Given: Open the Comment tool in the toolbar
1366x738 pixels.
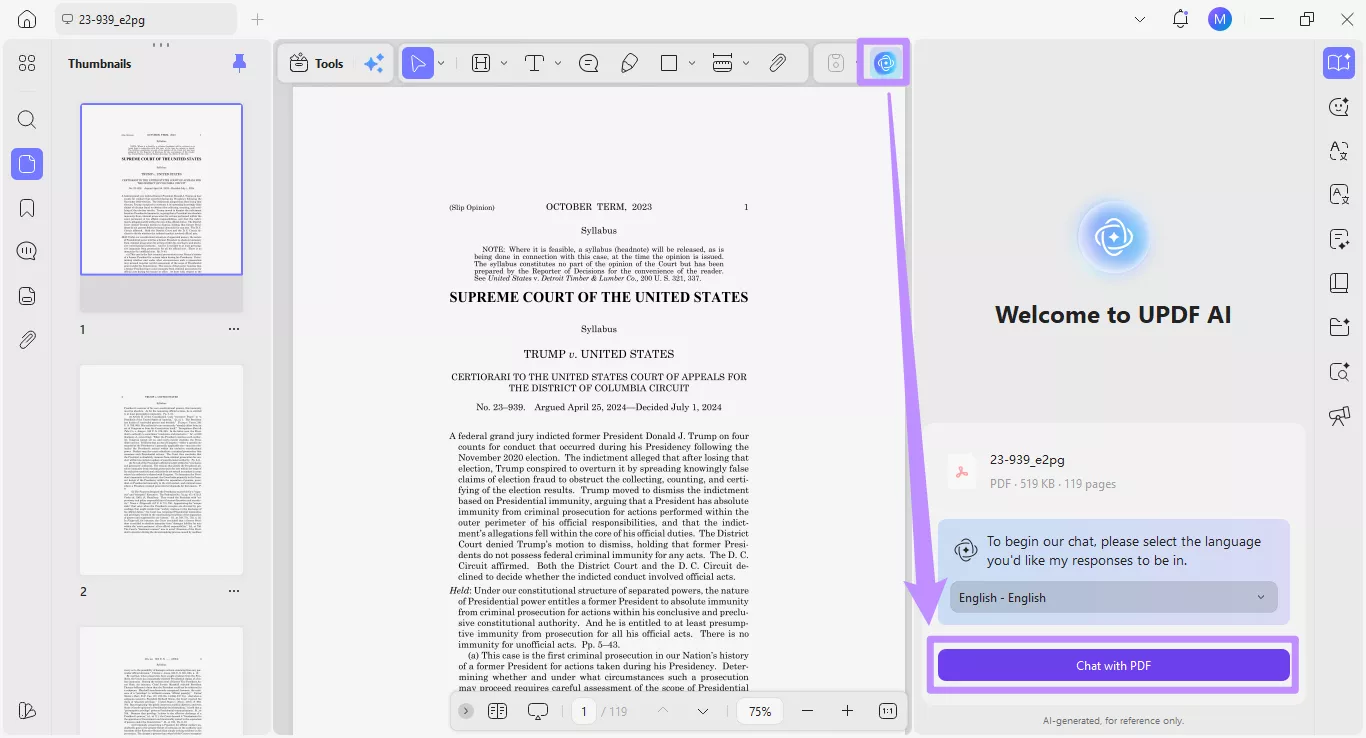Looking at the screenshot, I should (589, 62).
